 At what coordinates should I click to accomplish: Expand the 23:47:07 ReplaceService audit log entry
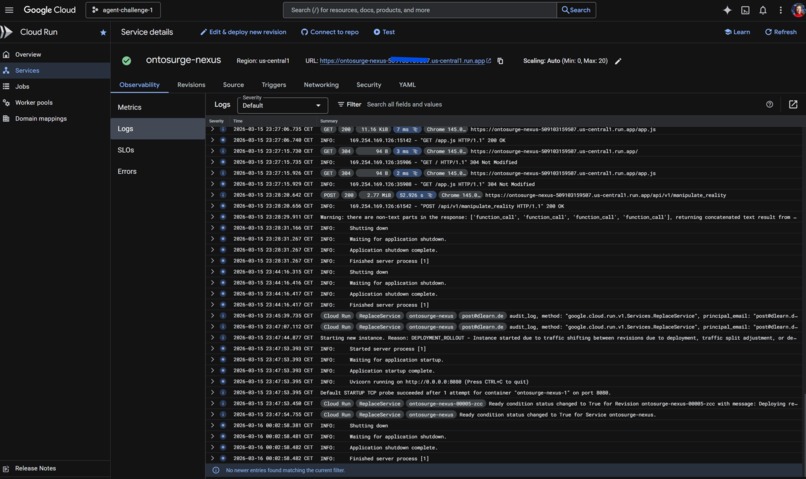click(x=212, y=327)
